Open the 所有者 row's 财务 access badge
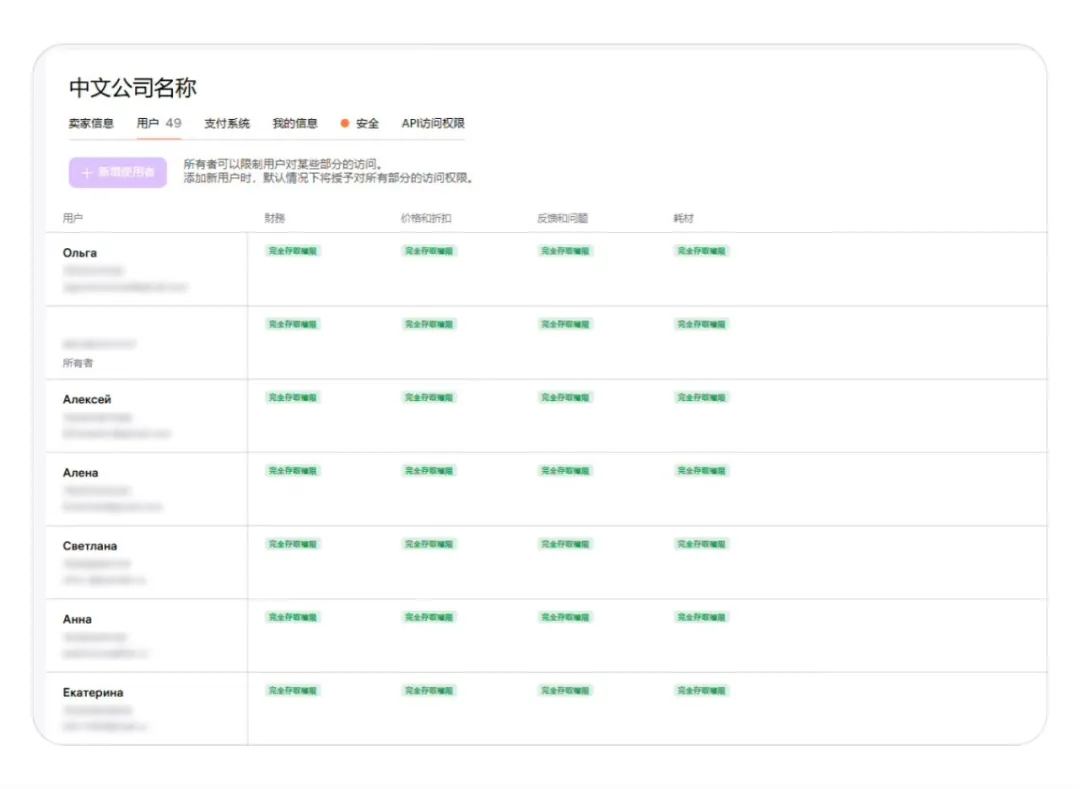The width and height of the screenshot is (1080, 789). pyautogui.click(x=293, y=324)
